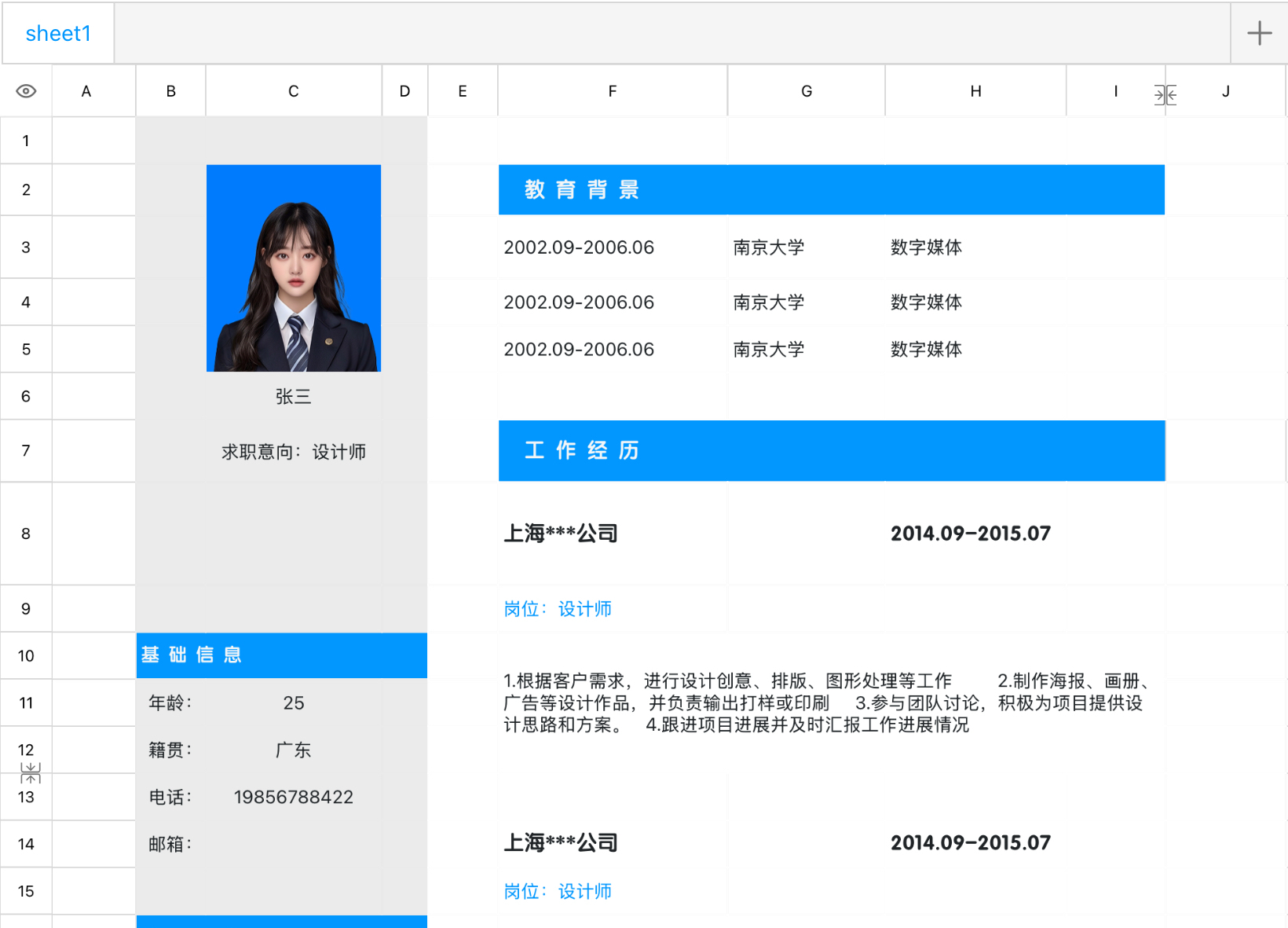Select 上海***公司 in row 8
The width and height of the screenshot is (1288, 928).
point(561,534)
